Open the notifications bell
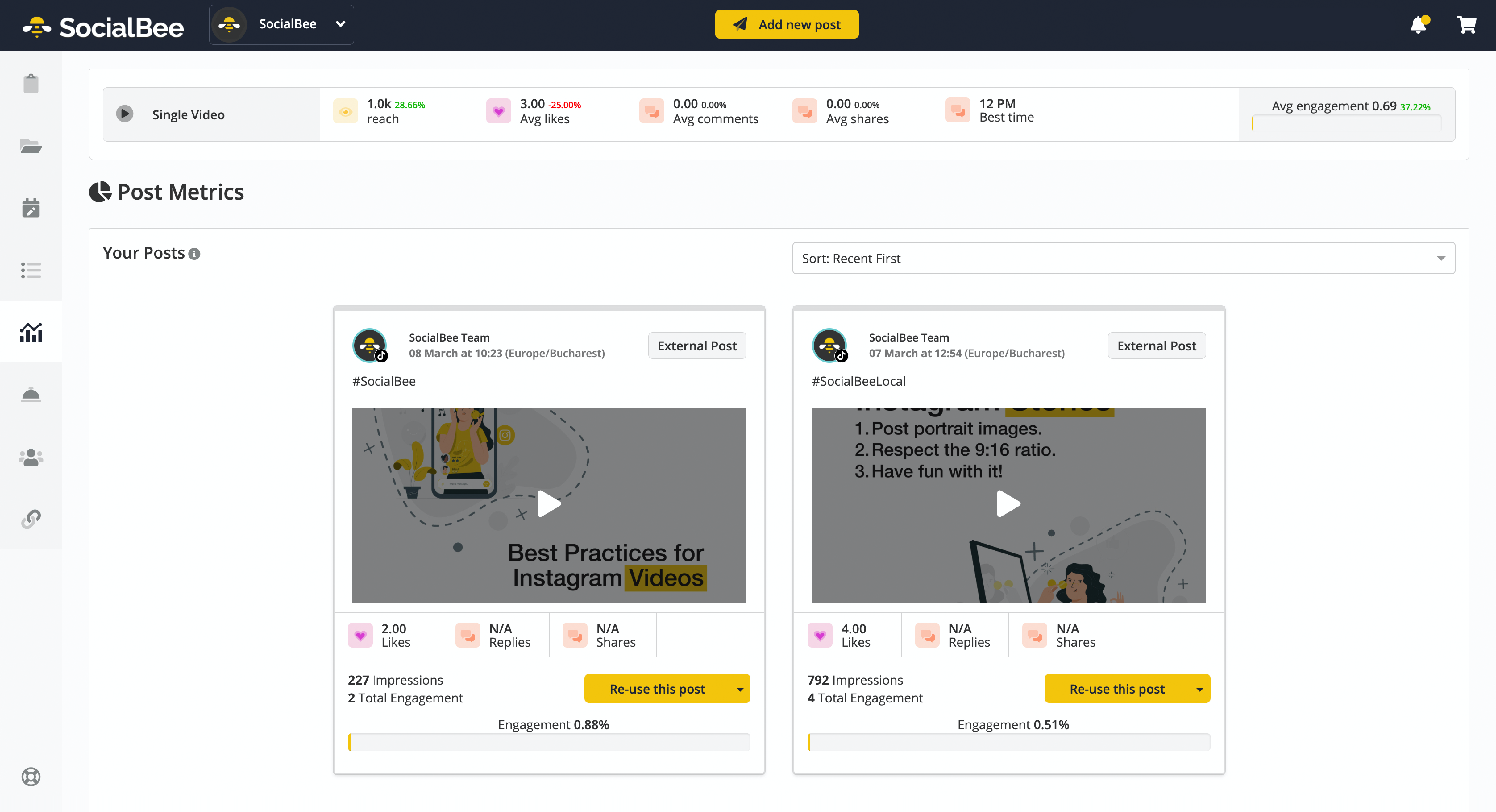The width and height of the screenshot is (1496, 812). [1419, 25]
